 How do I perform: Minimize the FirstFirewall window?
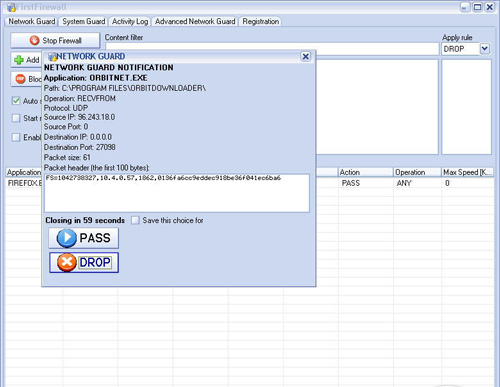465,7
